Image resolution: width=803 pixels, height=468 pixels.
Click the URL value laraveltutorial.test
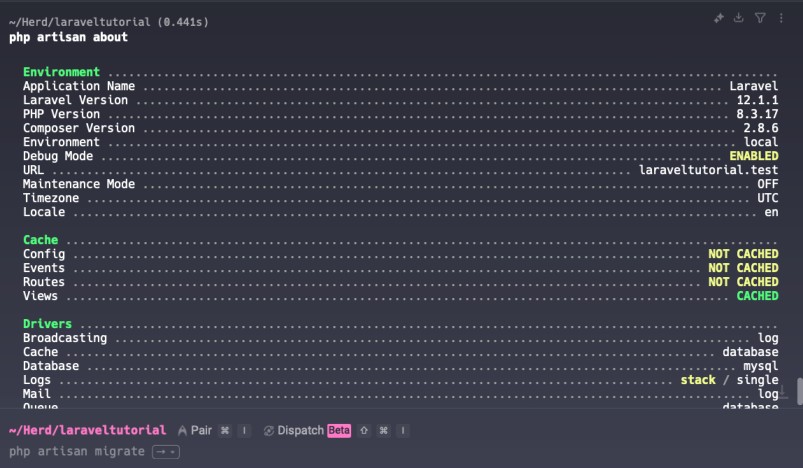[x=708, y=170]
